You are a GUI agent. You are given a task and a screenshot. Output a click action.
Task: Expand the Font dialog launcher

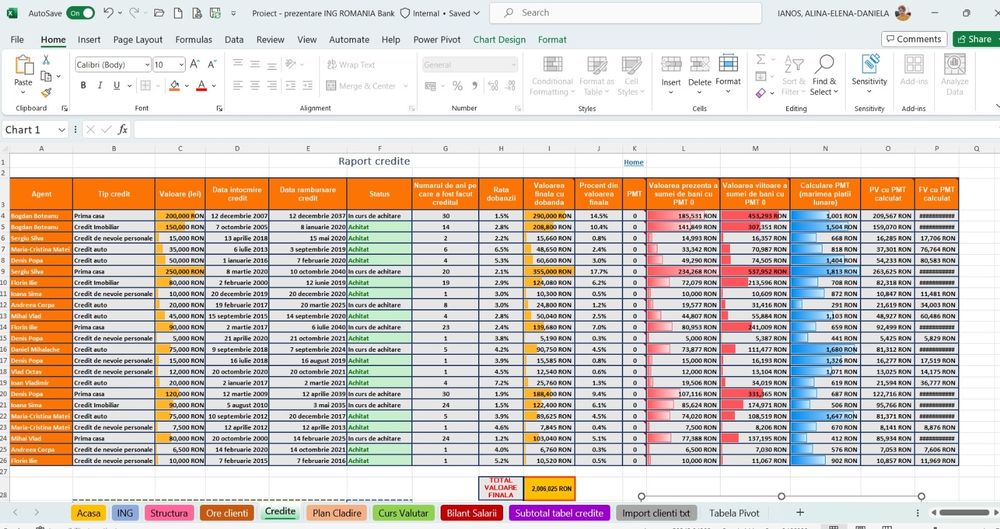[219, 108]
